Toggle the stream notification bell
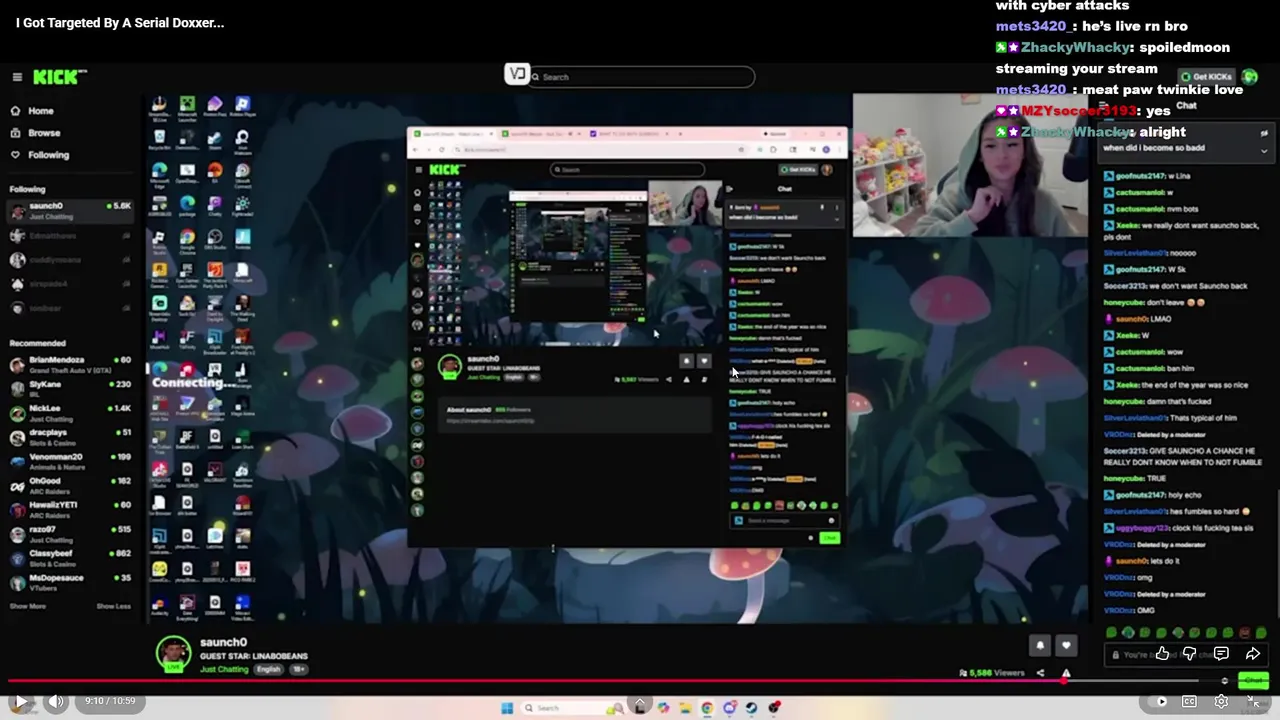1280x720 pixels. click(1040, 646)
